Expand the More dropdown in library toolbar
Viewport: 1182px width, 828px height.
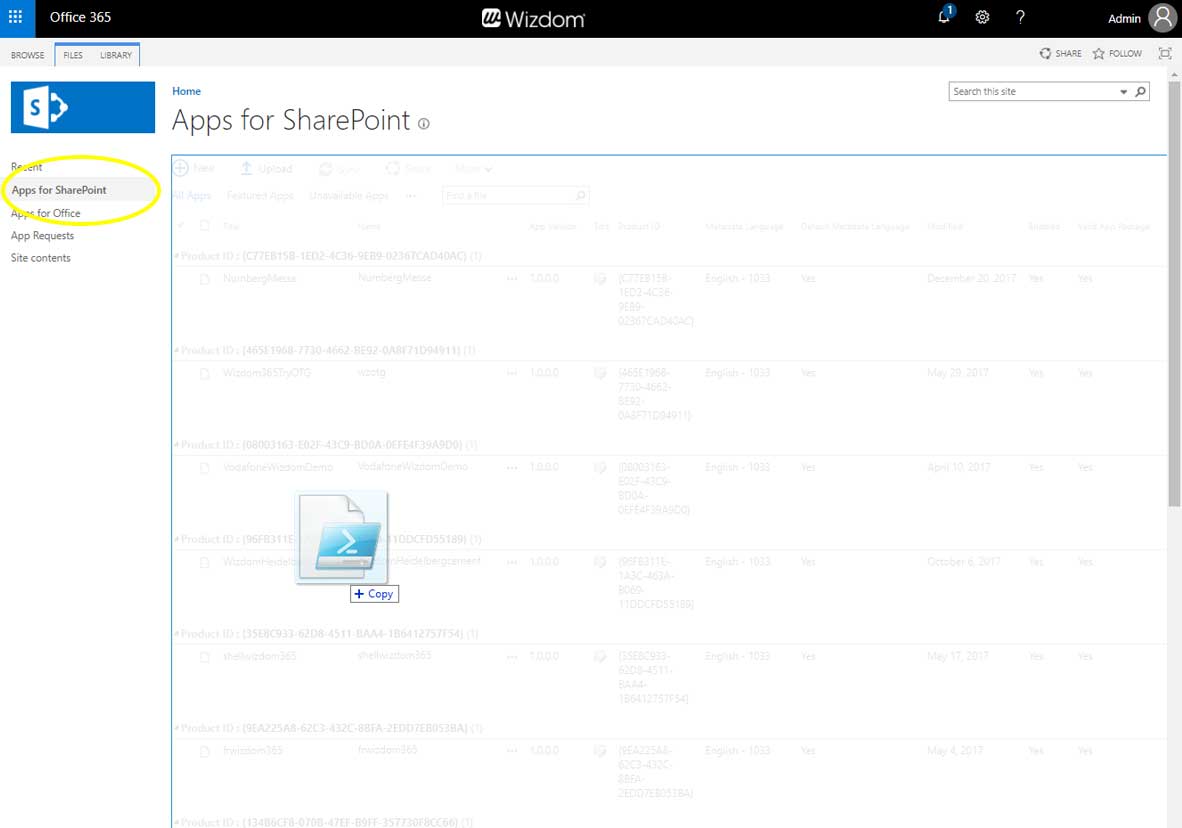click(x=473, y=169)
